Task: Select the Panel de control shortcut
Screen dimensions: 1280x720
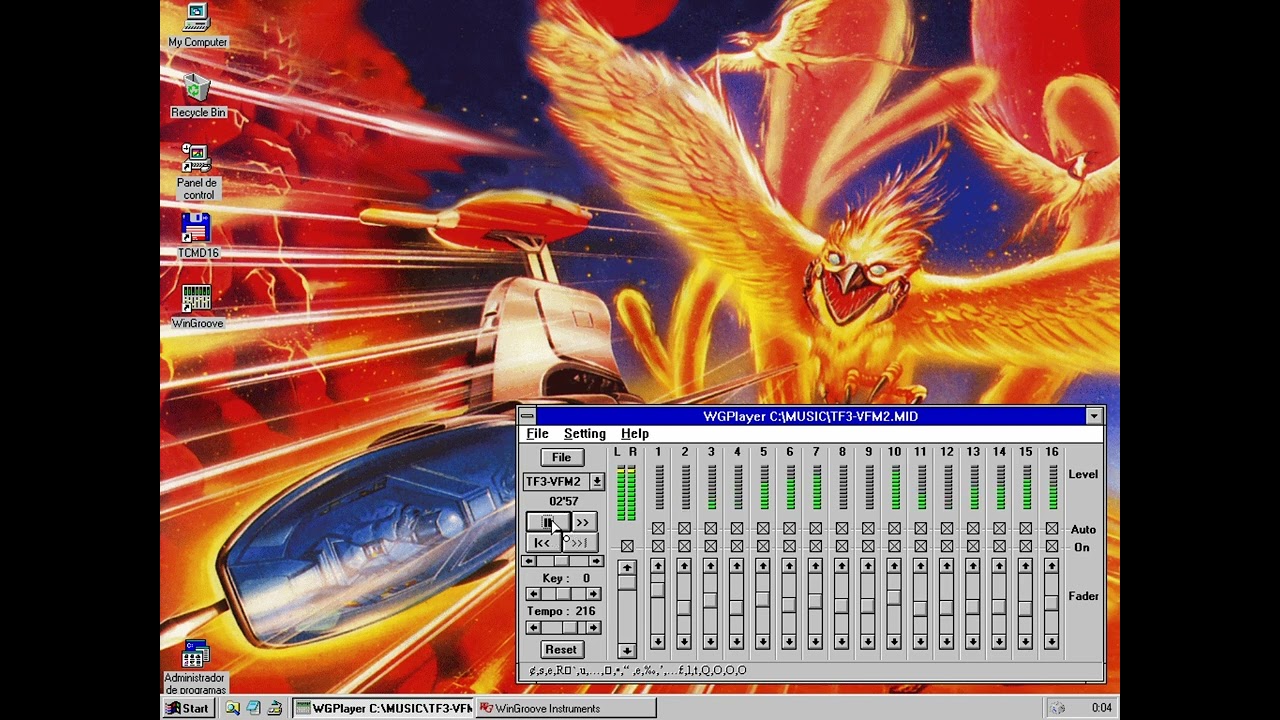Action: (197, 172)
